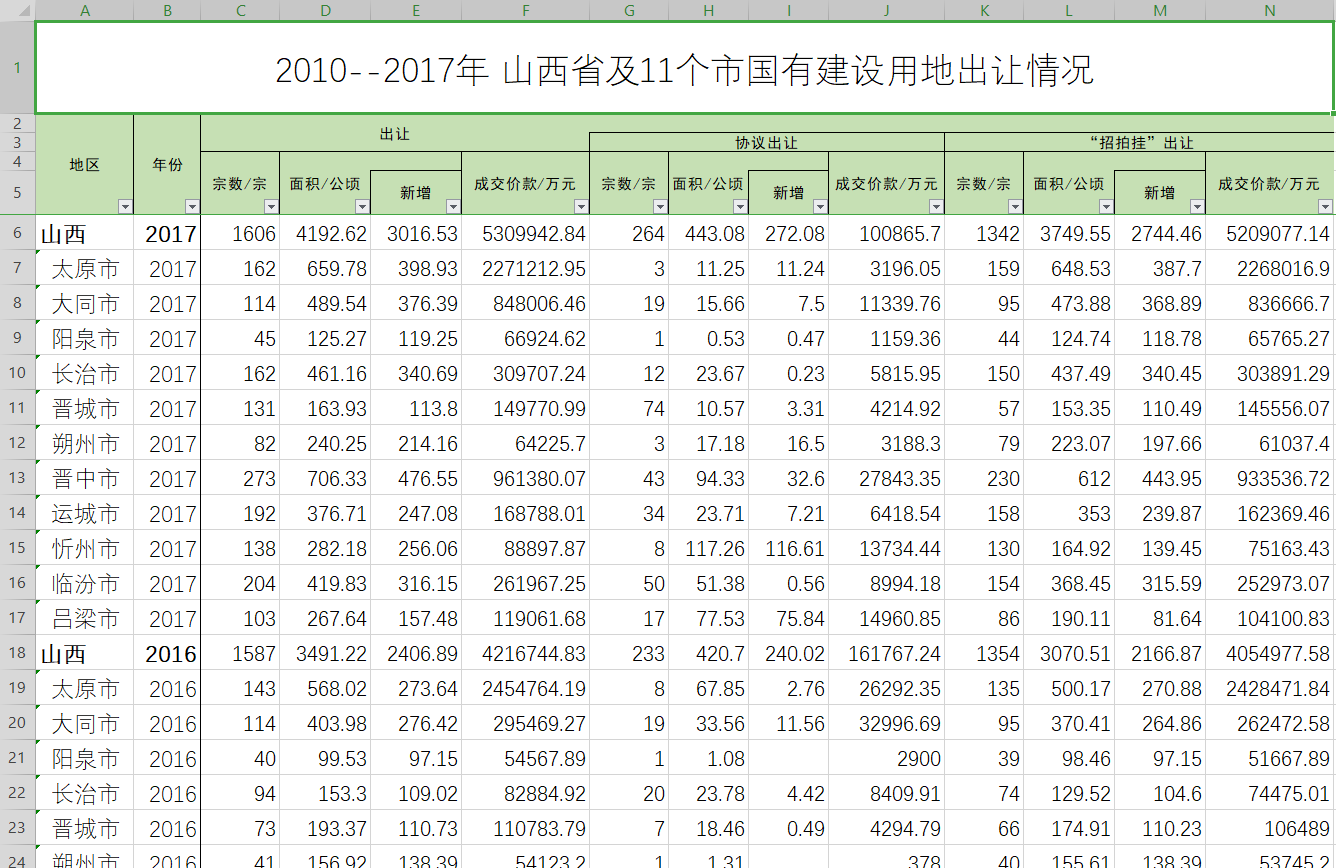Screen dimensions: 1336x868
Task: Select the column N header
Action: pyautogui.click(x=1270, y=10)
